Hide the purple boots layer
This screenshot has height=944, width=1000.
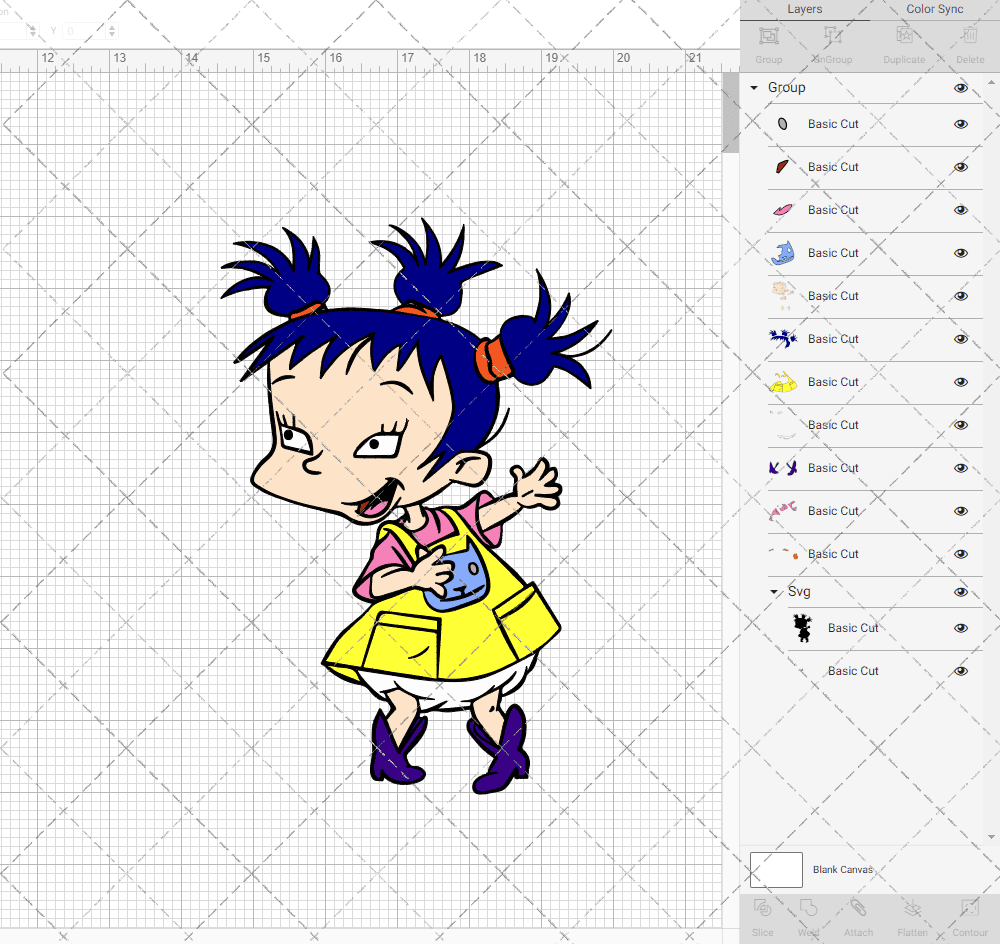coord(961,468)
